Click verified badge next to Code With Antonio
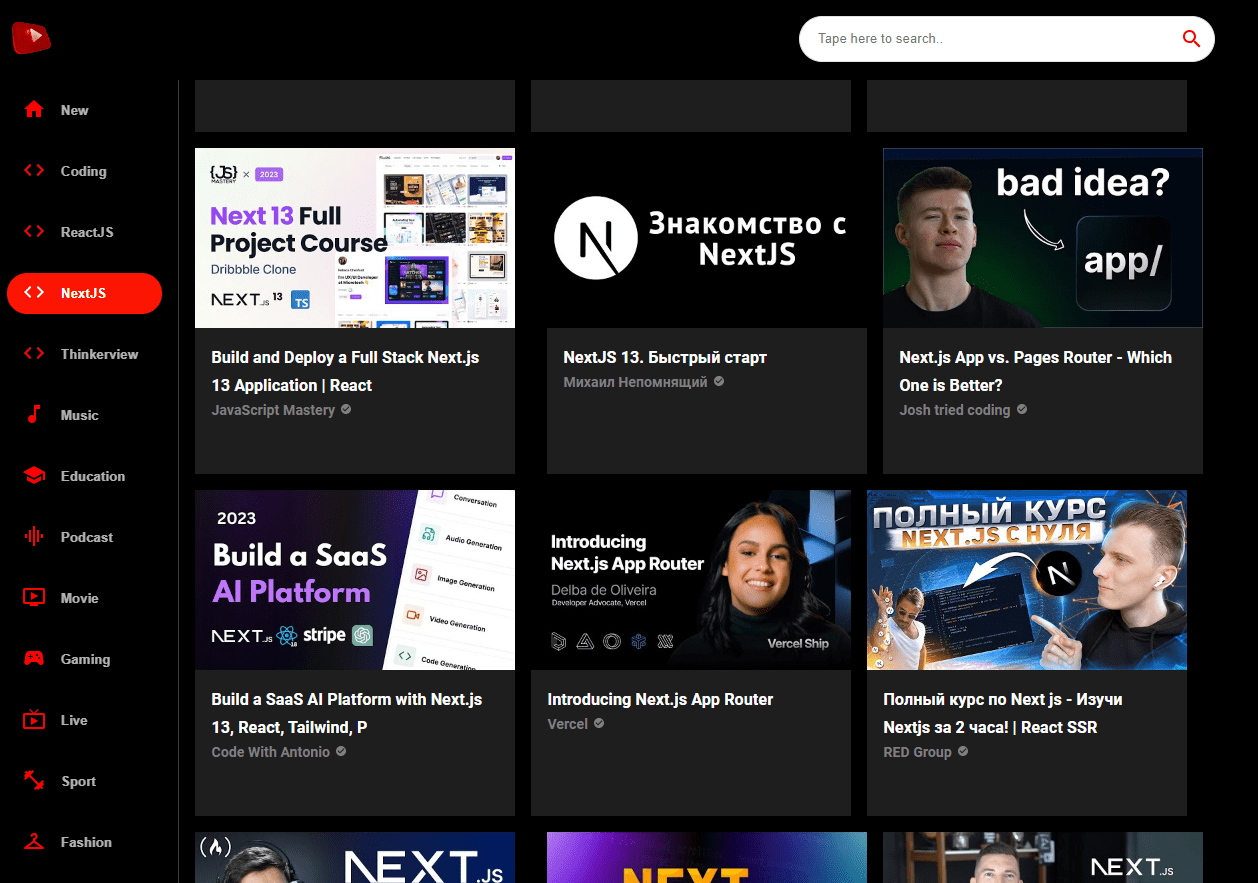Screen dimensions: 1258x883 [341, 752]
